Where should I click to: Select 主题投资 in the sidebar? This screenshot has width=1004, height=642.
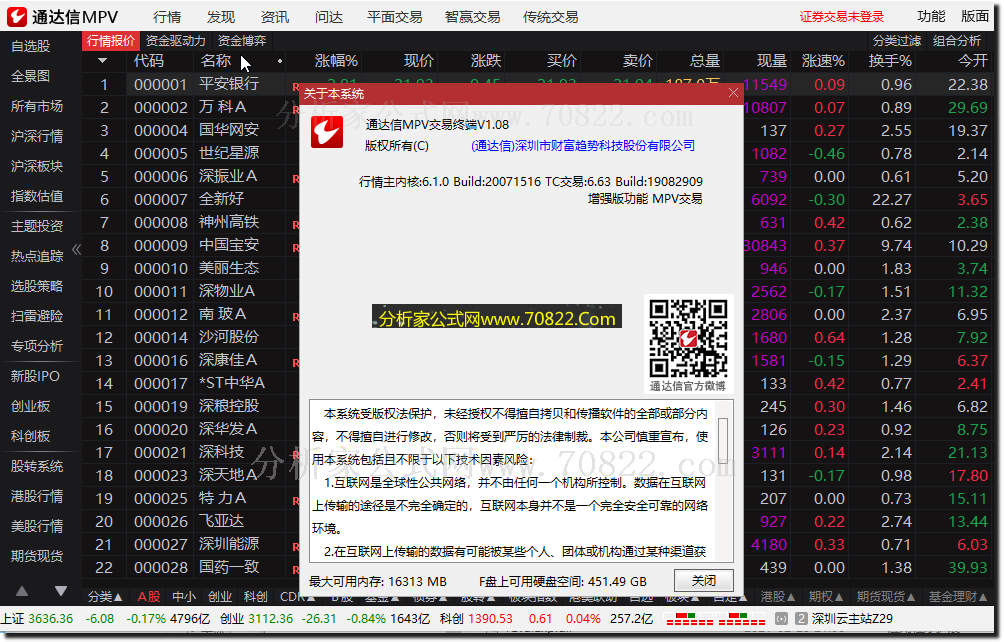click(37, 227)
